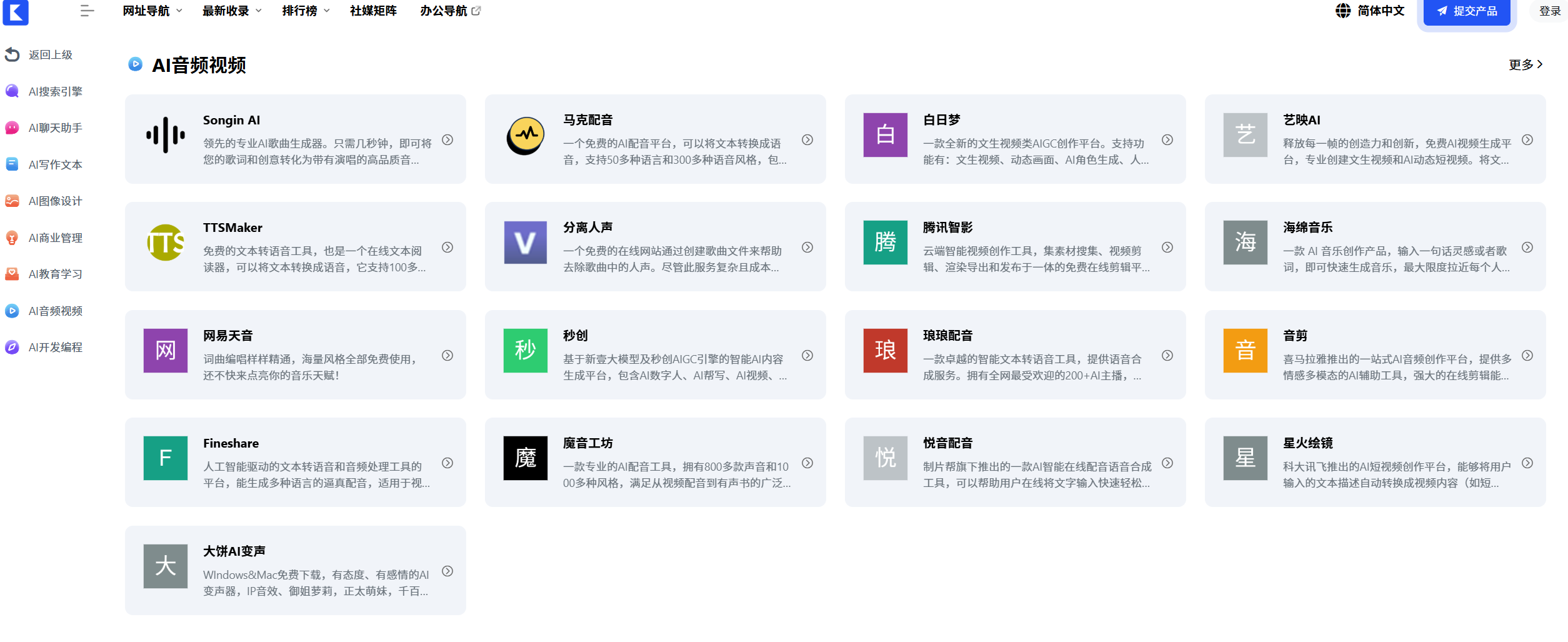Viewport: 1568px width, 642px height.
Task: Click the orange 音 icon of 音剪
Action: tap(1246, 351)
